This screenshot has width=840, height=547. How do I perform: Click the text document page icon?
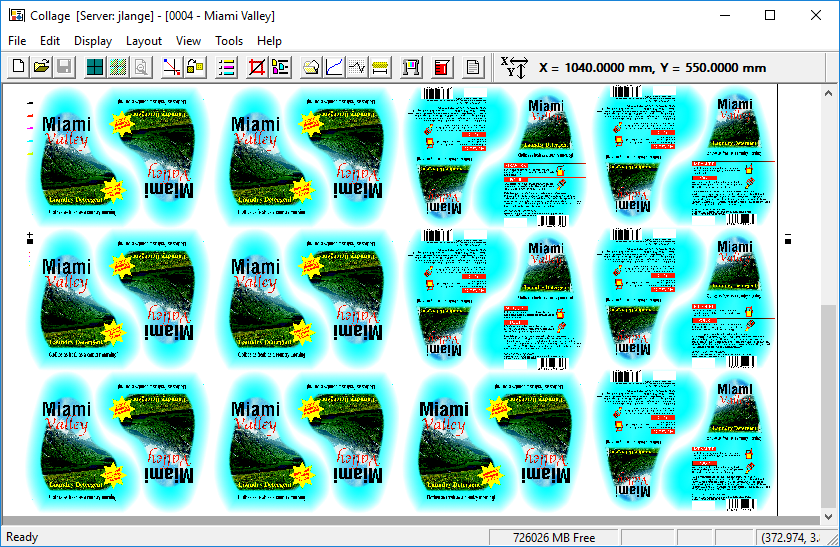(x=475, y=68)
